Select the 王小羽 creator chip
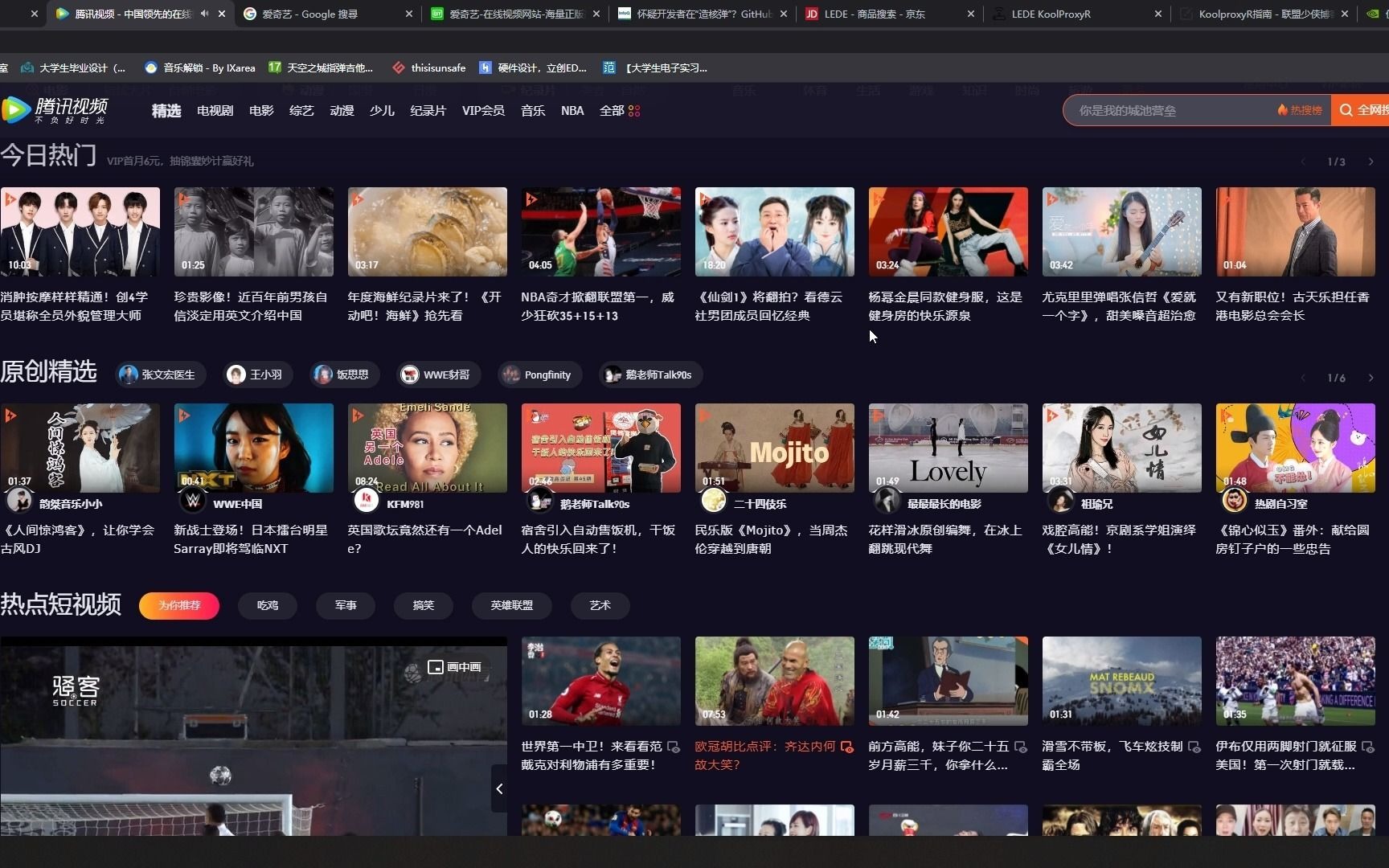This screenshot has height=868, width=1389. click(x=257, y=375)
